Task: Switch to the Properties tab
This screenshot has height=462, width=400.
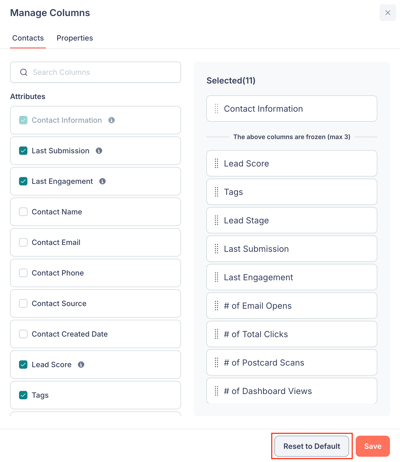Action: 75,38
